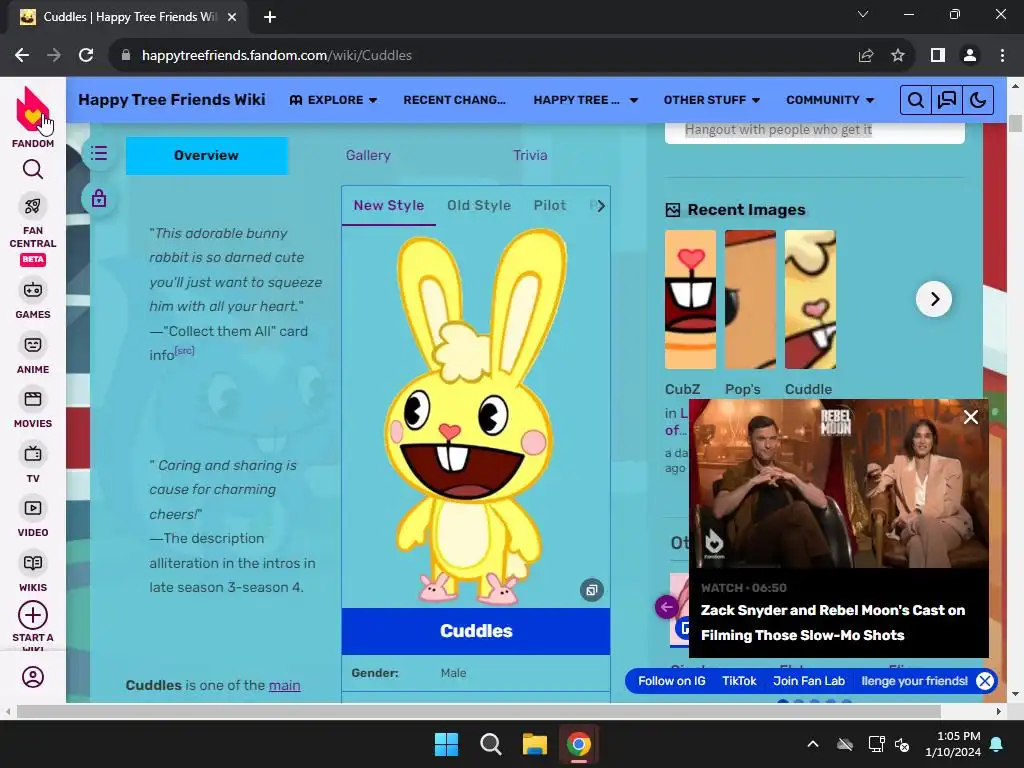The width and height of the screenshot is (1024, 768).
Task: Open the wiki Discuss chat icon
Action: tap(947, 100)
